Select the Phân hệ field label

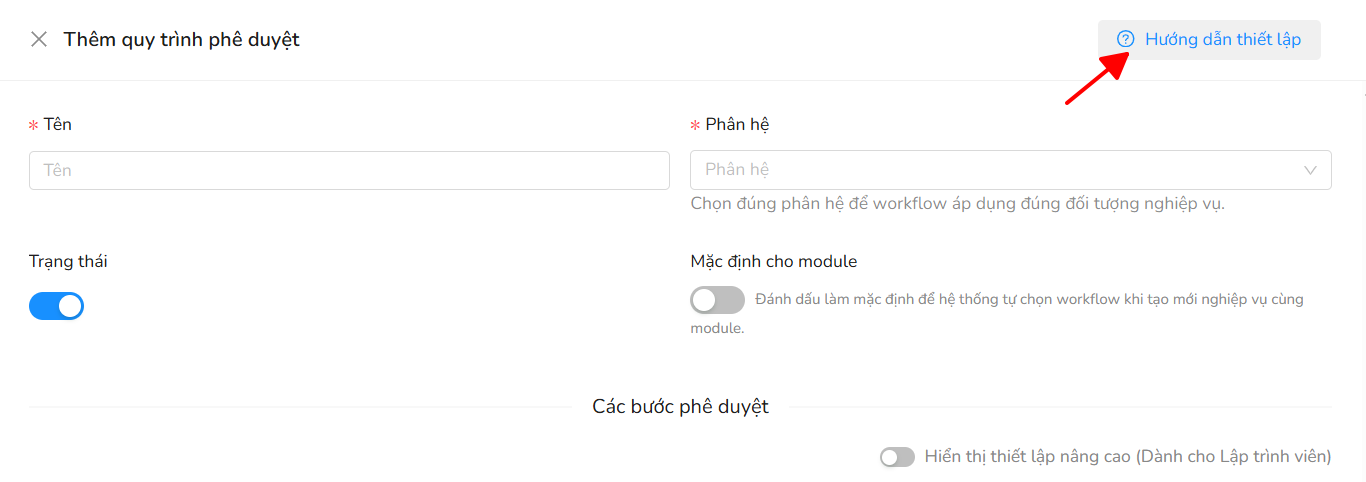(x=737, y=125)
